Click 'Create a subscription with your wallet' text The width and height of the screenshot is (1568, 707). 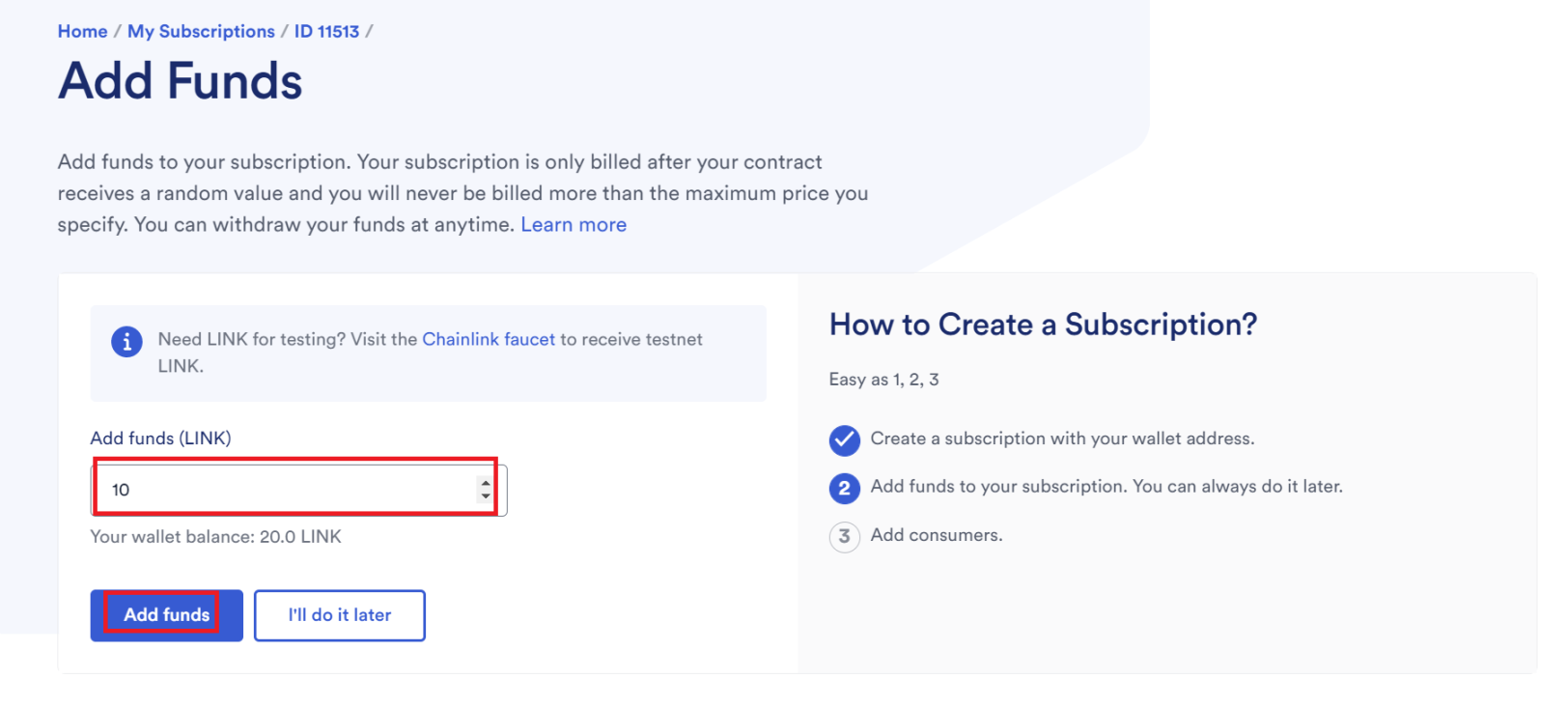coord(1062,438)
